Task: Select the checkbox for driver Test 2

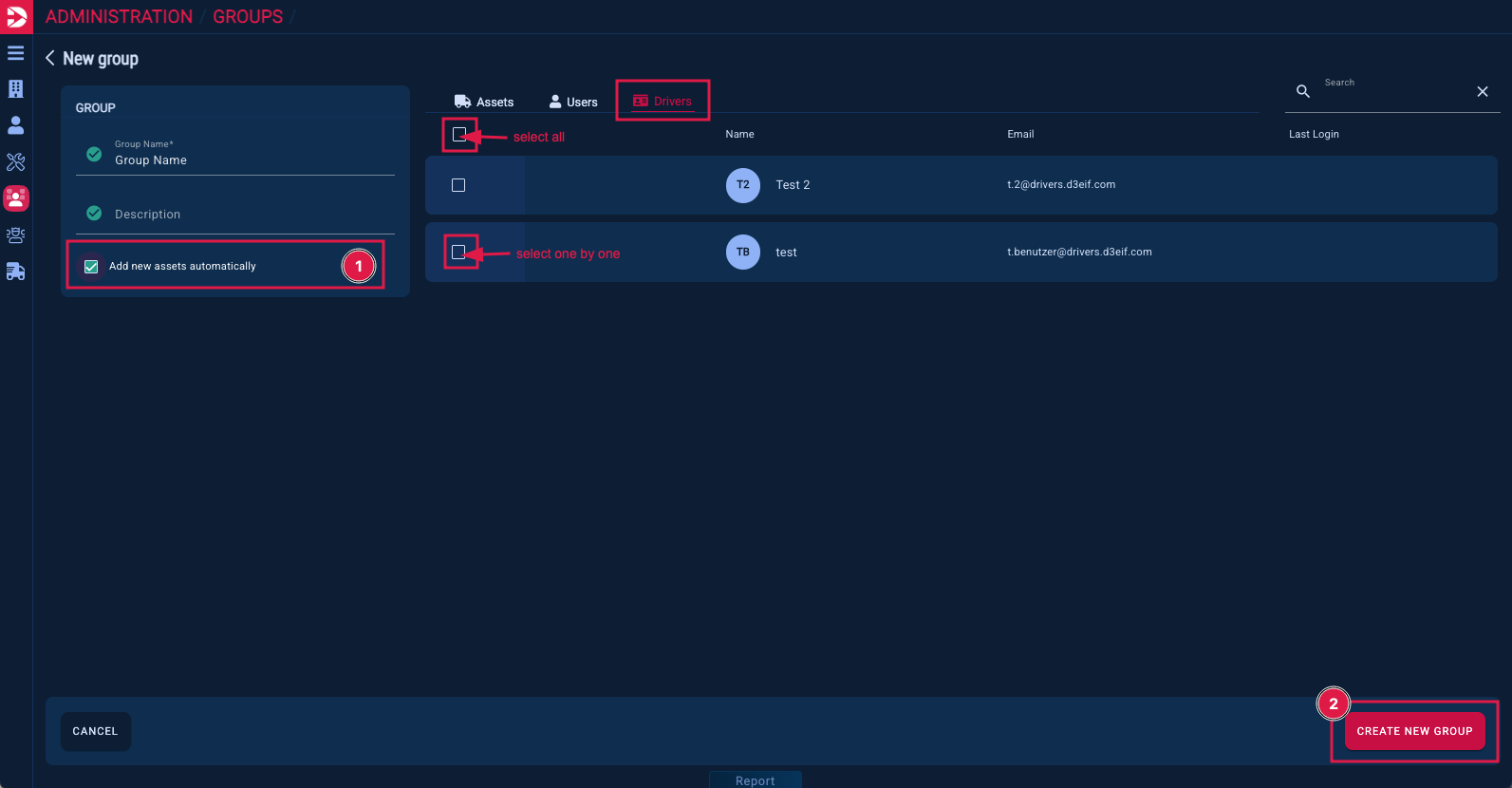Action: 458,185
